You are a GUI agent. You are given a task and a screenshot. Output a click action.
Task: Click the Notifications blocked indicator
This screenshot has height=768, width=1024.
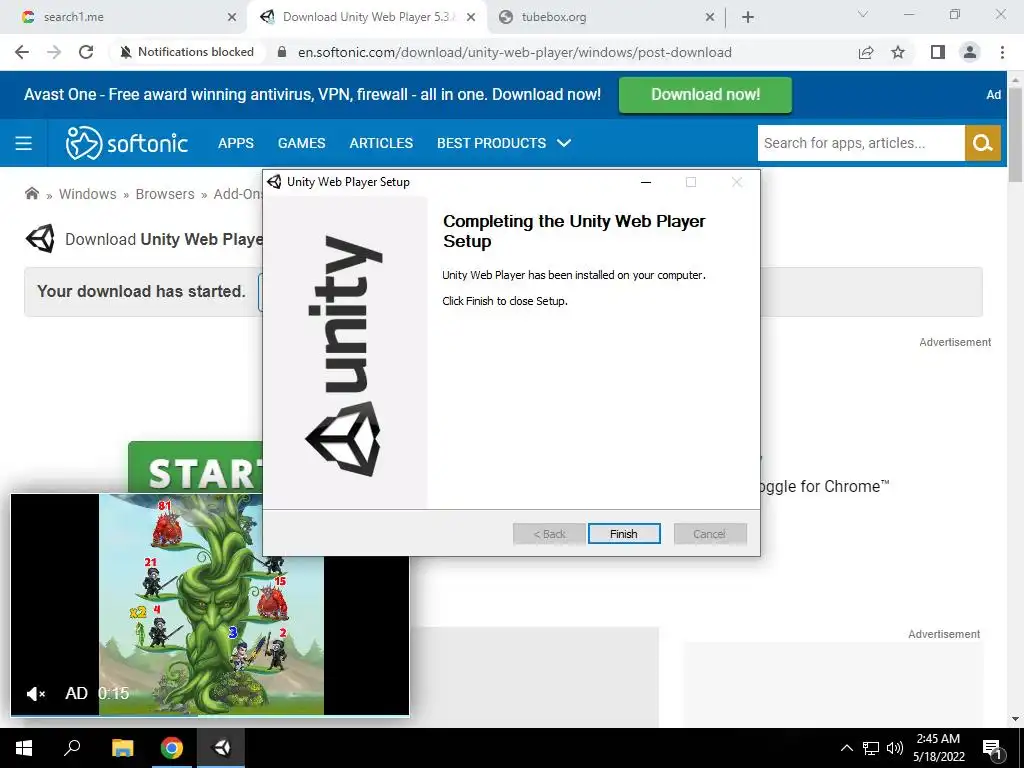point(187,52)
